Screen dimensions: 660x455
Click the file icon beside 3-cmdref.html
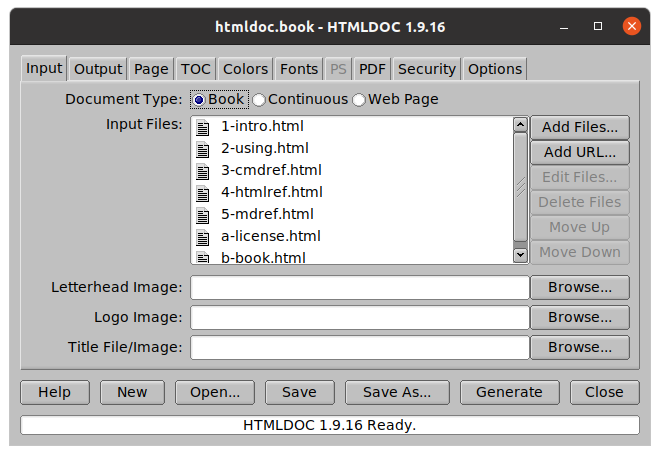pyautogui.click(x=202, y=171)
